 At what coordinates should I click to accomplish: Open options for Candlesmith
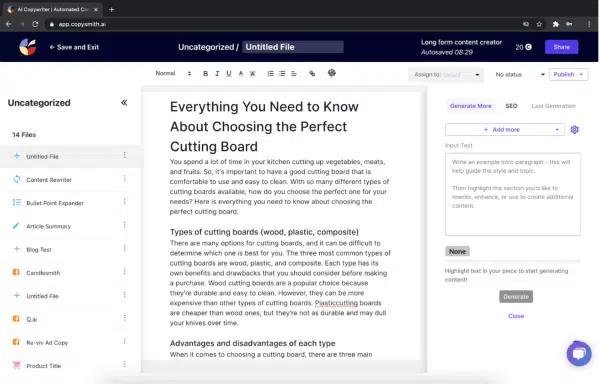click(x=125, y=272)
